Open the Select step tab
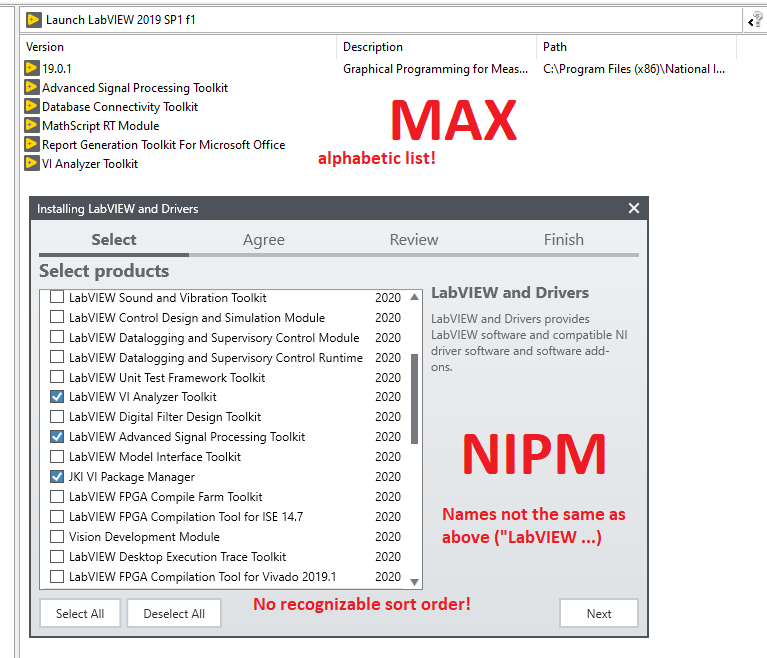Image resolution: width=767 pixels, height=658 pixels. [113, 240]
